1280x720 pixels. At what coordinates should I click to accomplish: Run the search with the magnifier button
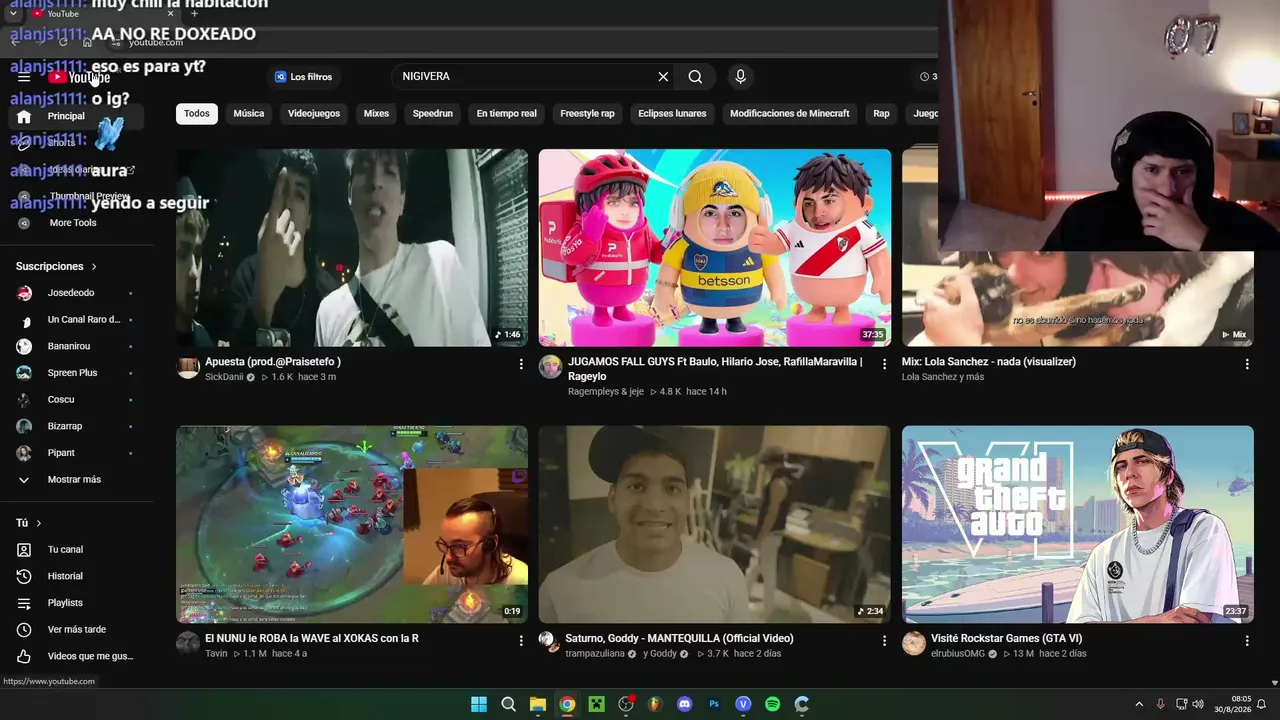coord(695,76)
